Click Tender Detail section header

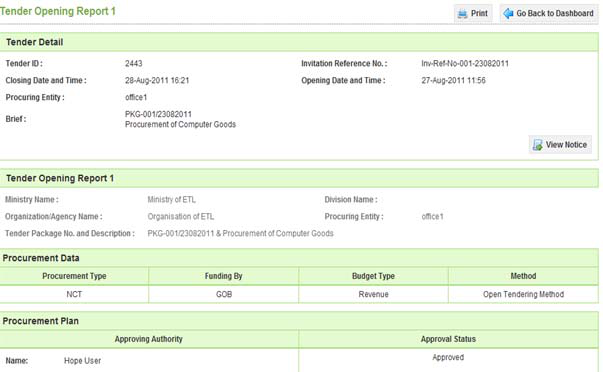click(299, 42)
